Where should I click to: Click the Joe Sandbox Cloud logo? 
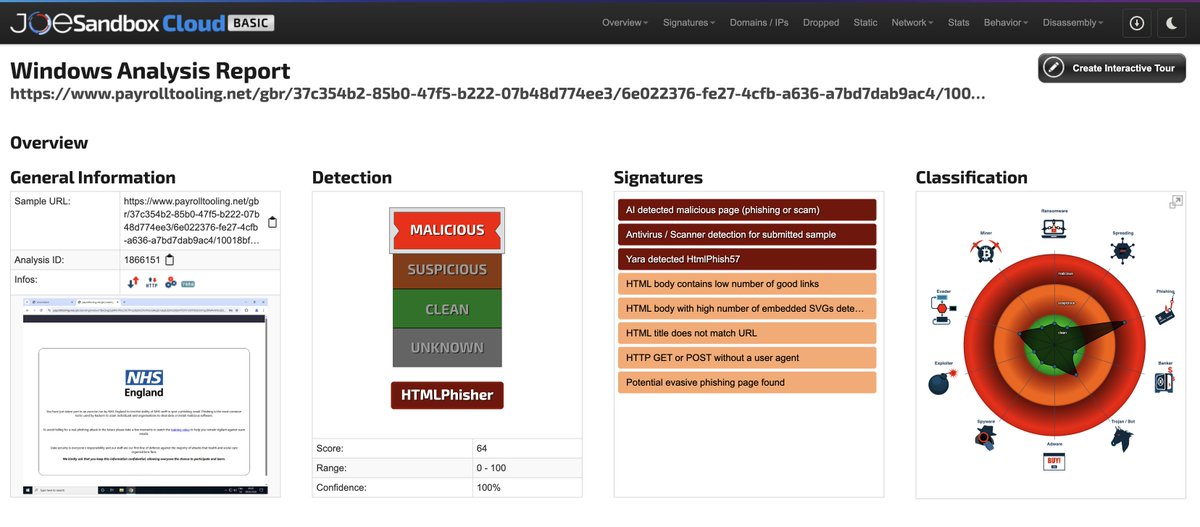tap(116, 22)
